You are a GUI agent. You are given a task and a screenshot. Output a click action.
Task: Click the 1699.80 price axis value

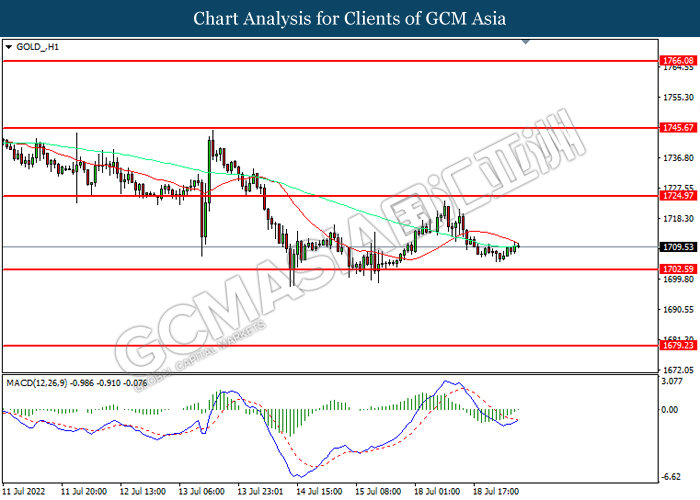click(x=679, y=279)
